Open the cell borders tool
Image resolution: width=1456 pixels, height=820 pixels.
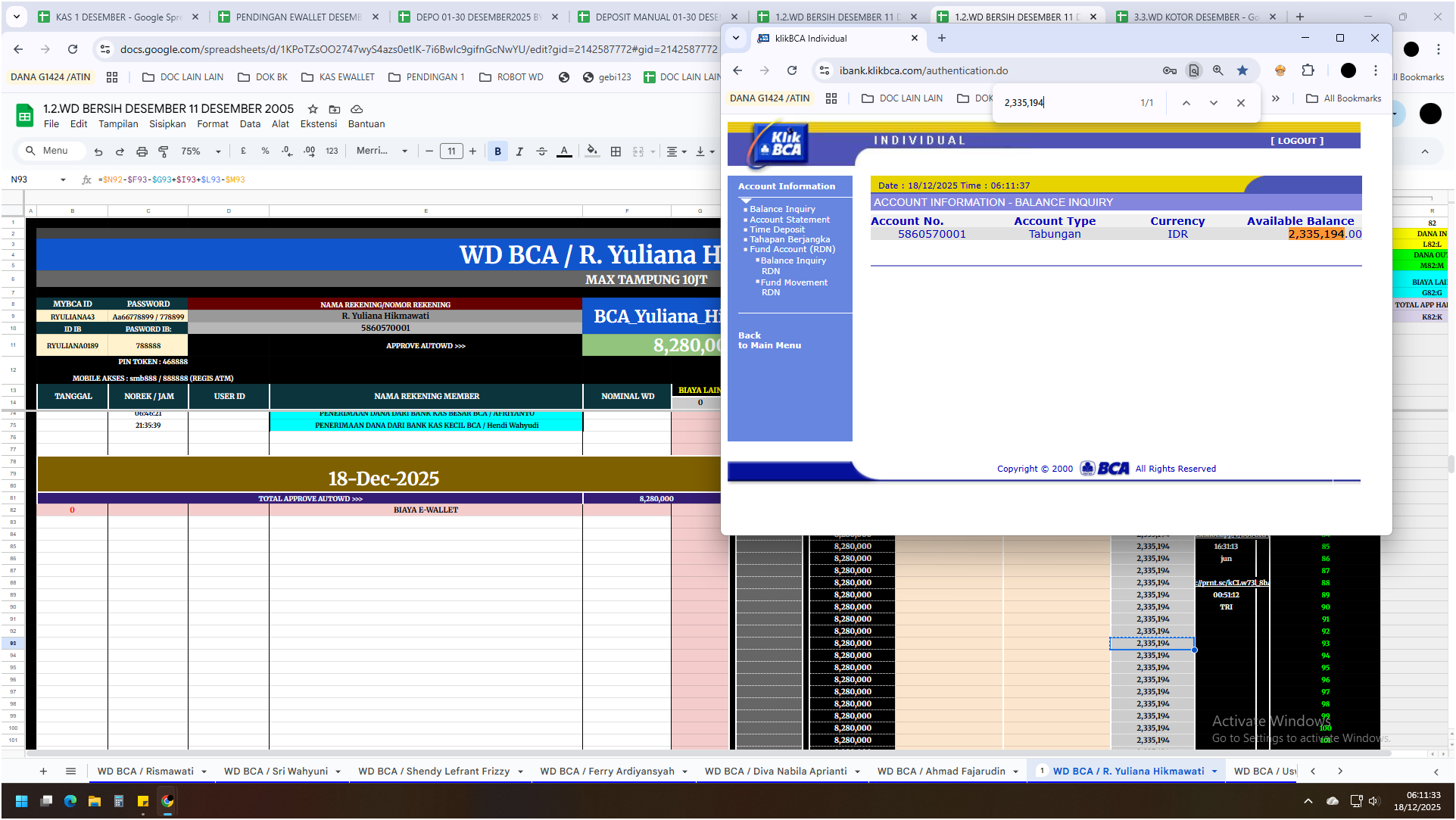616,151
